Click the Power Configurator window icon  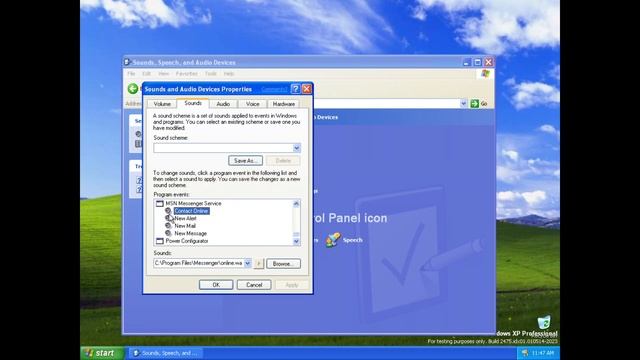160,241
